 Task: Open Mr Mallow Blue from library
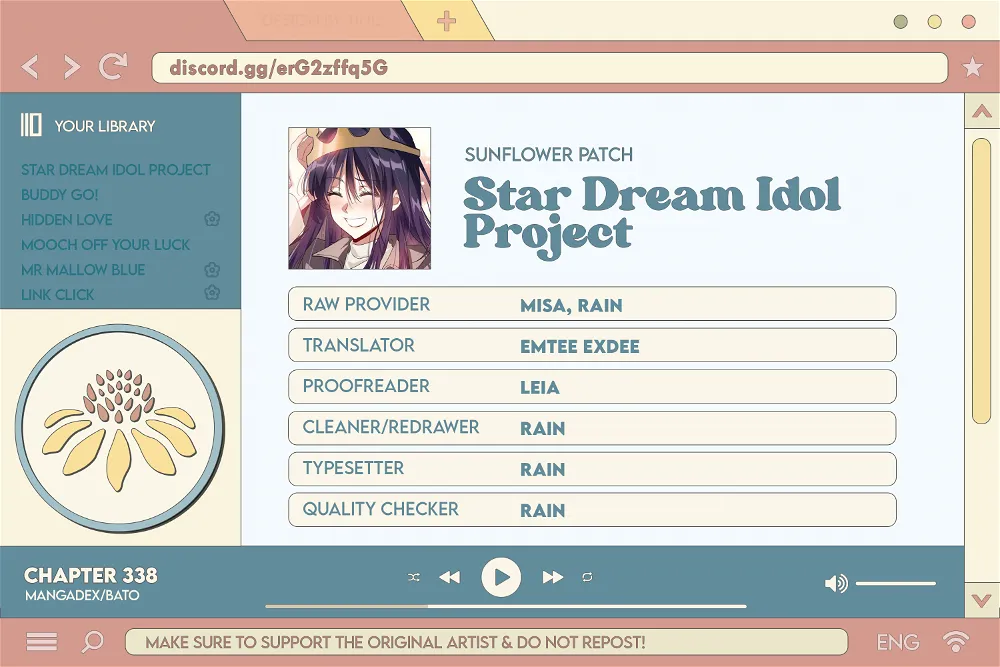(x=83, y=269)
